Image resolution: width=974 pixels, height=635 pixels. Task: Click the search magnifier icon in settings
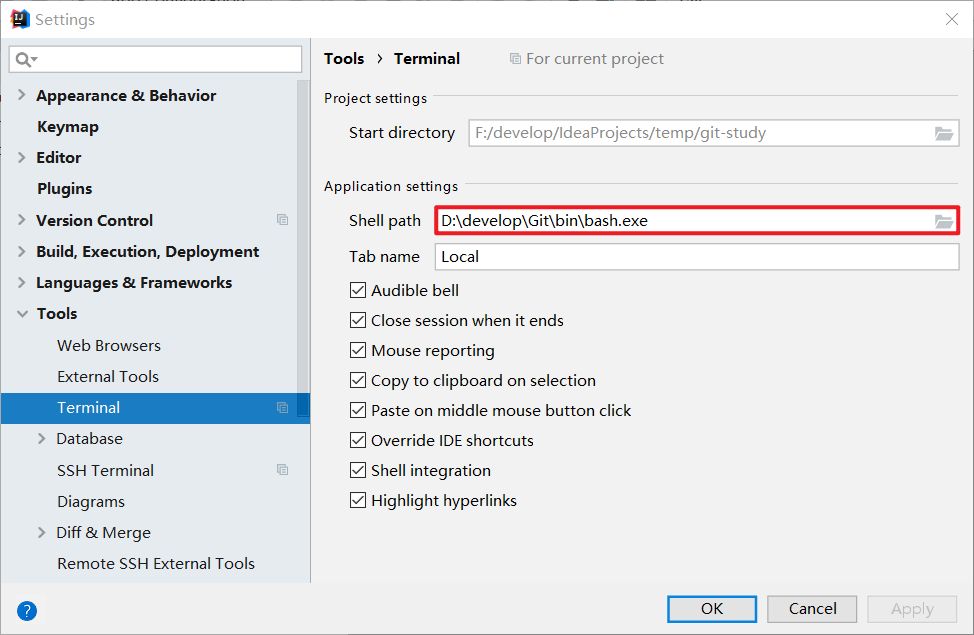coord(23,60)
